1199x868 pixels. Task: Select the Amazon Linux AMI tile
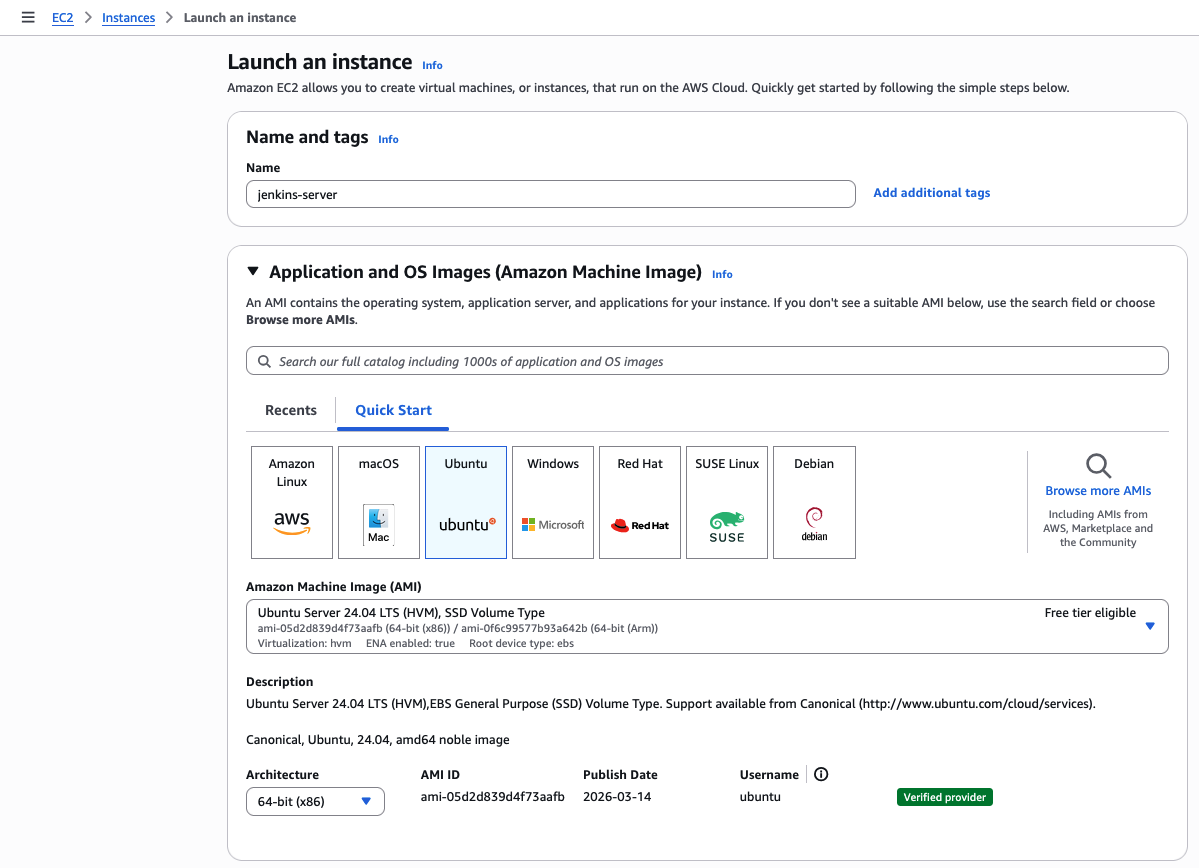click(x=292, y=502)
